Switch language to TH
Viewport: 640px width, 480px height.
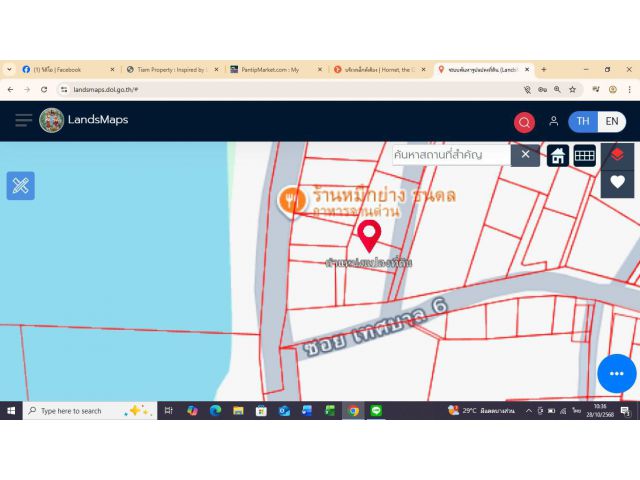coord(583,121)
